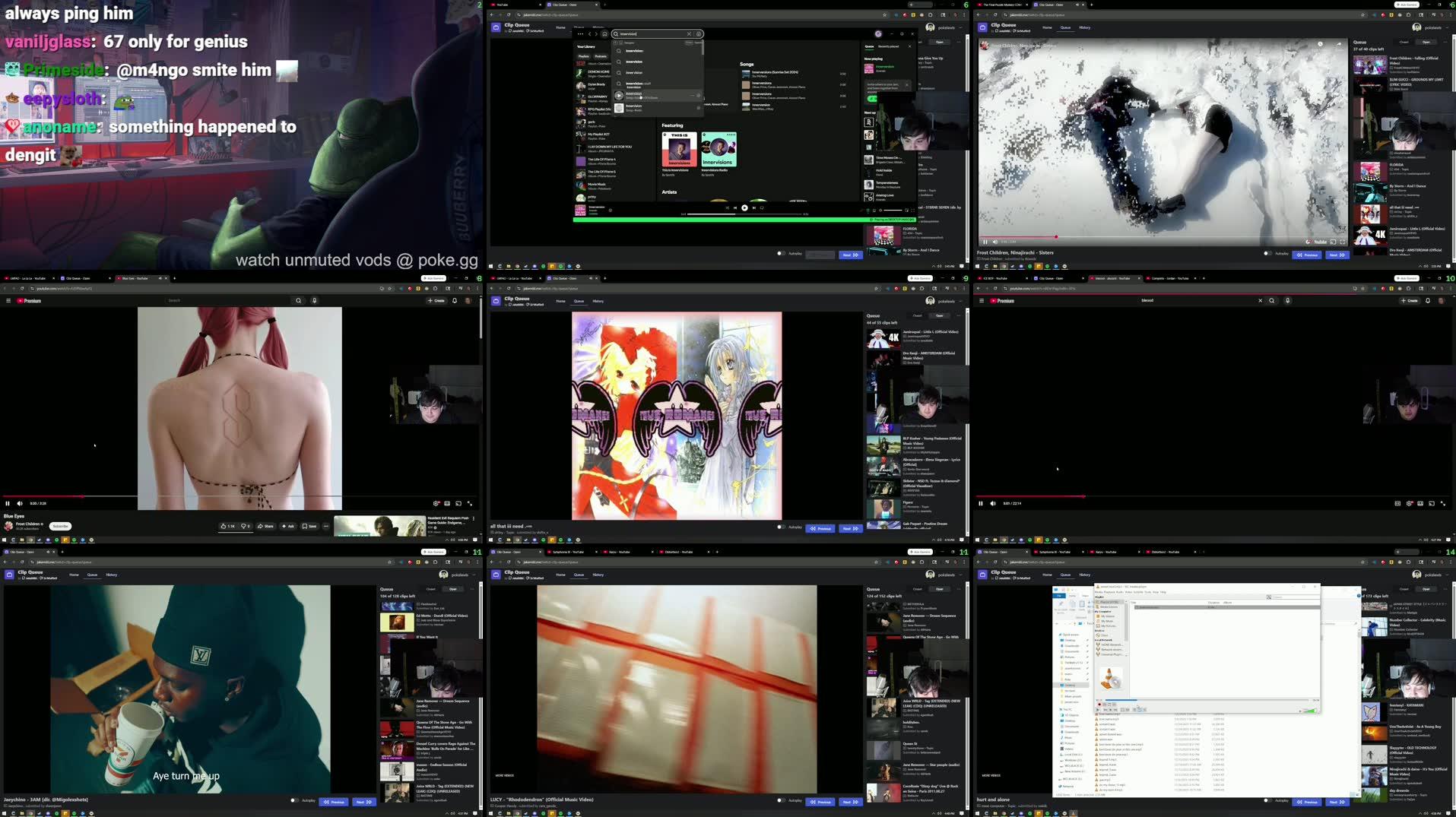Click Share under the Blue Eyes video
The image size is (1456, 817).
265,526
